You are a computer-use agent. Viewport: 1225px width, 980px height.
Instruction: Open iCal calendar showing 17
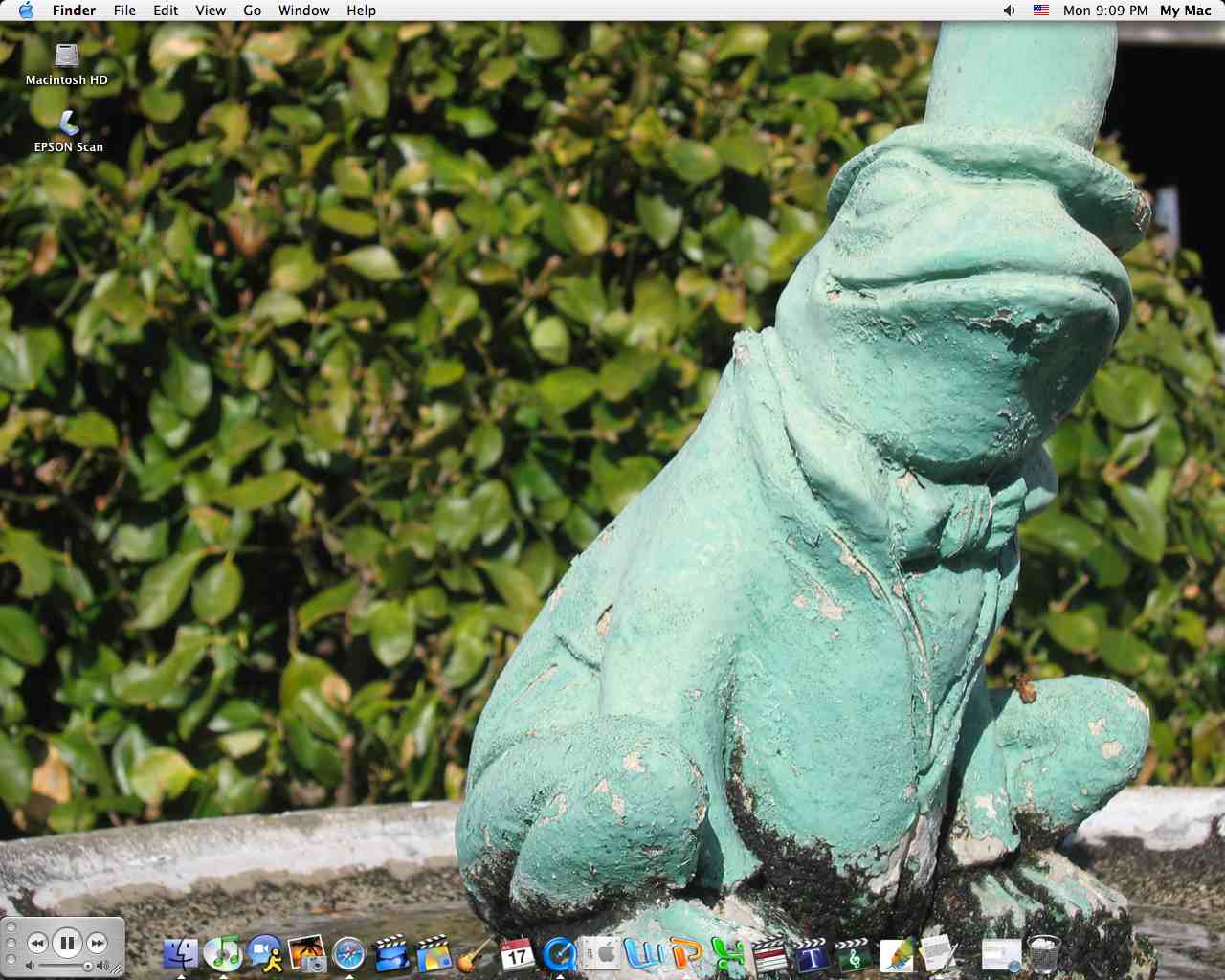(518, 953)
